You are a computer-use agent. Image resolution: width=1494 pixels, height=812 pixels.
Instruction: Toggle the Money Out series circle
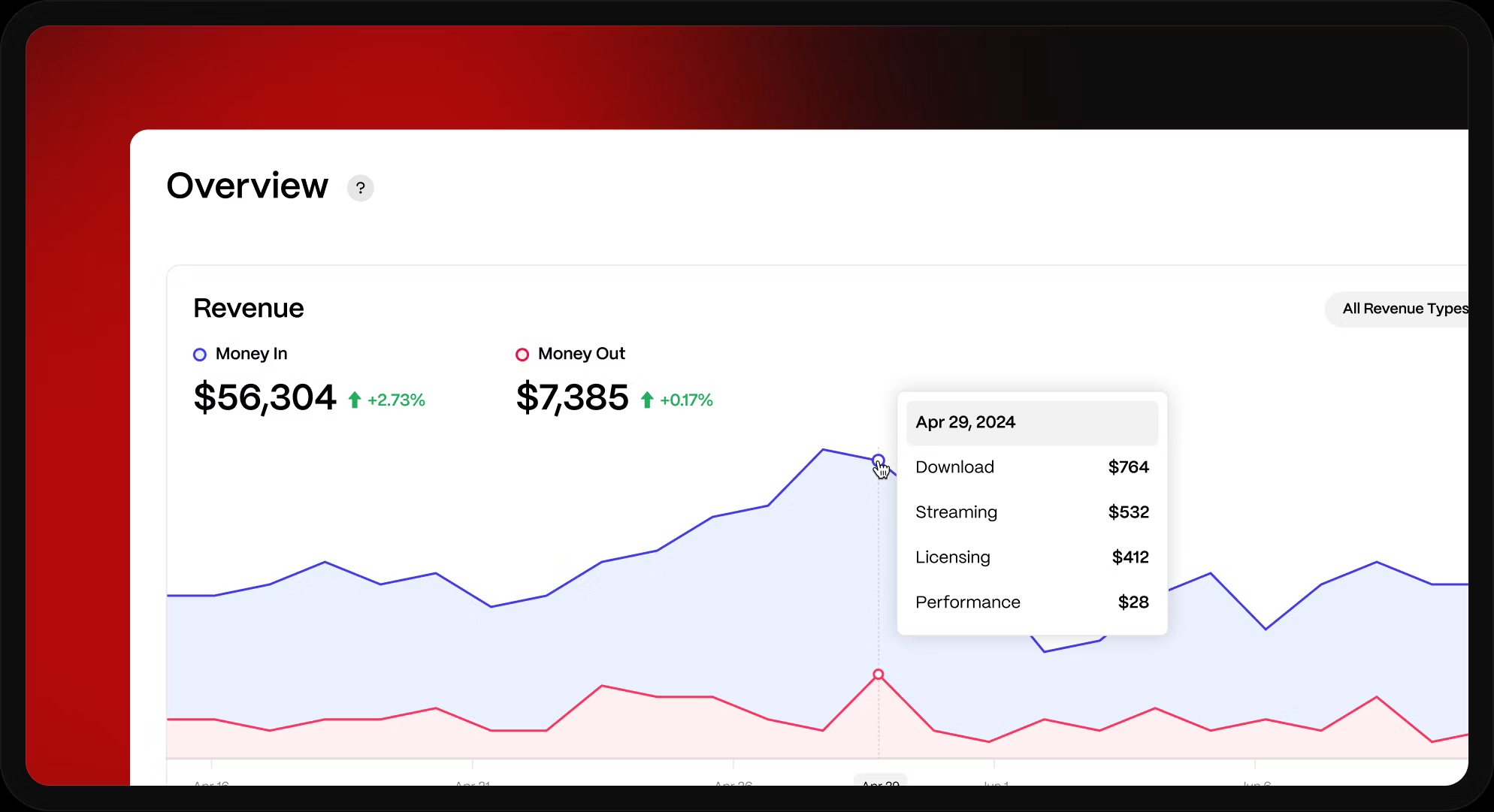(522, 355)
